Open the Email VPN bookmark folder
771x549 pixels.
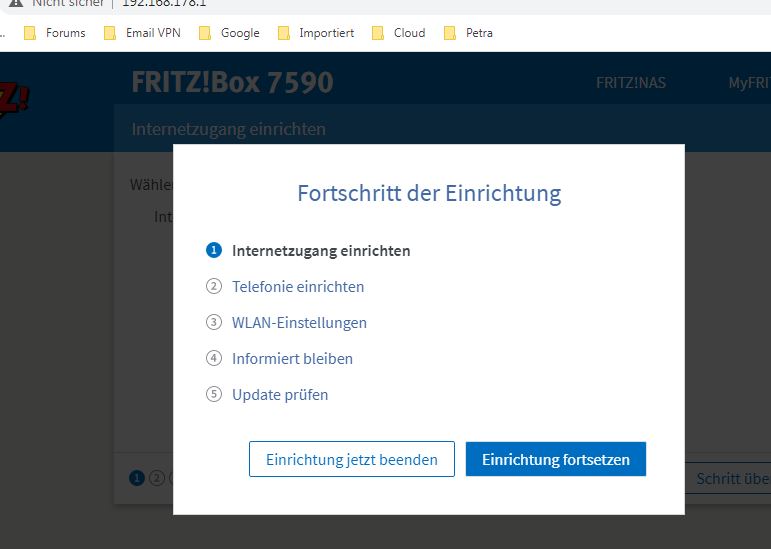[x=142, y=33]
